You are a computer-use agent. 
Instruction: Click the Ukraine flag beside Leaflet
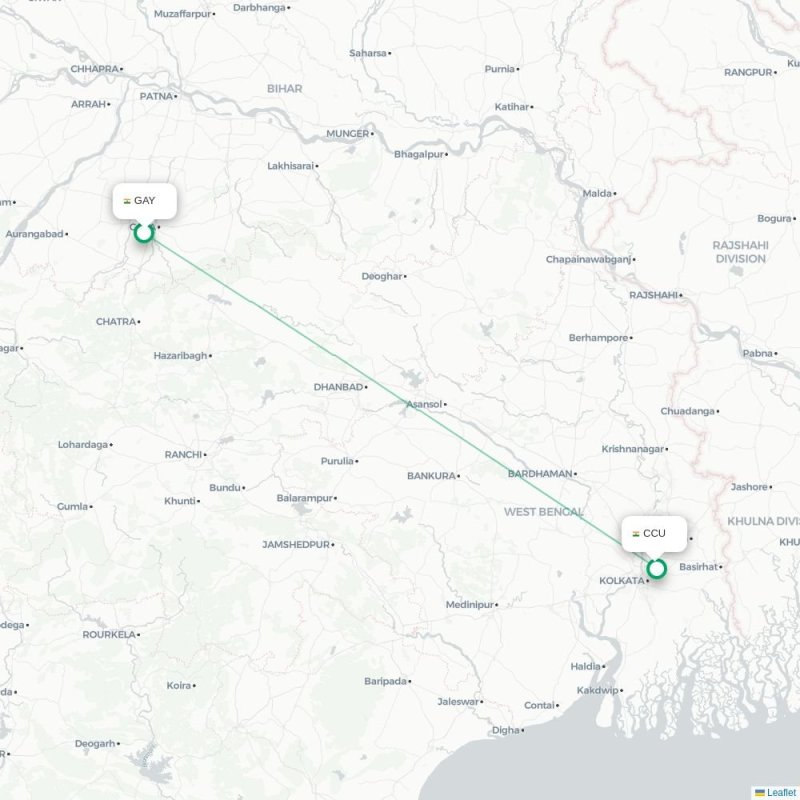[x=760, y=792]
